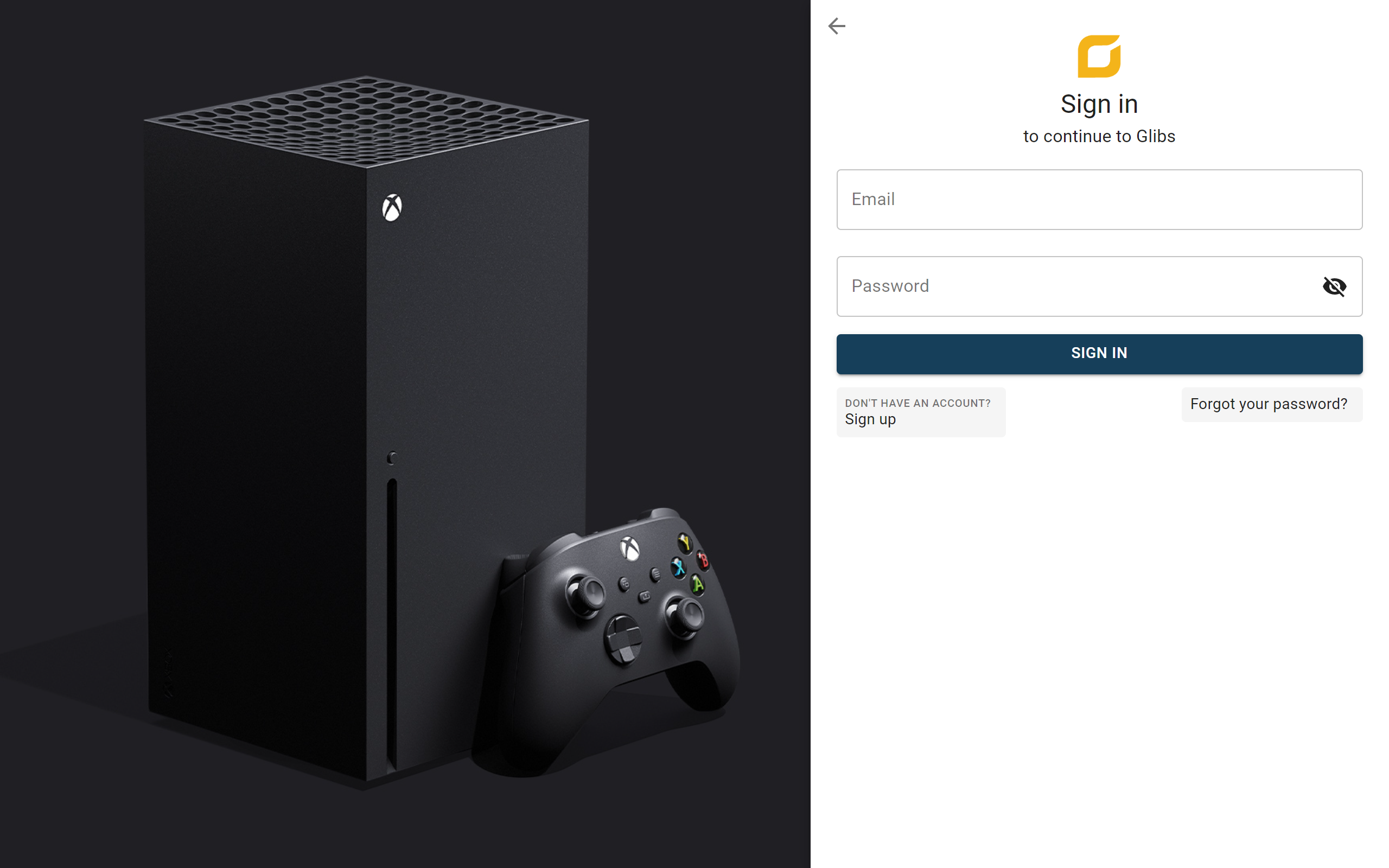Toggle password visibility eye icon
The height and width of the screenshot is (868, 1389).
(x=1334, y=286)
